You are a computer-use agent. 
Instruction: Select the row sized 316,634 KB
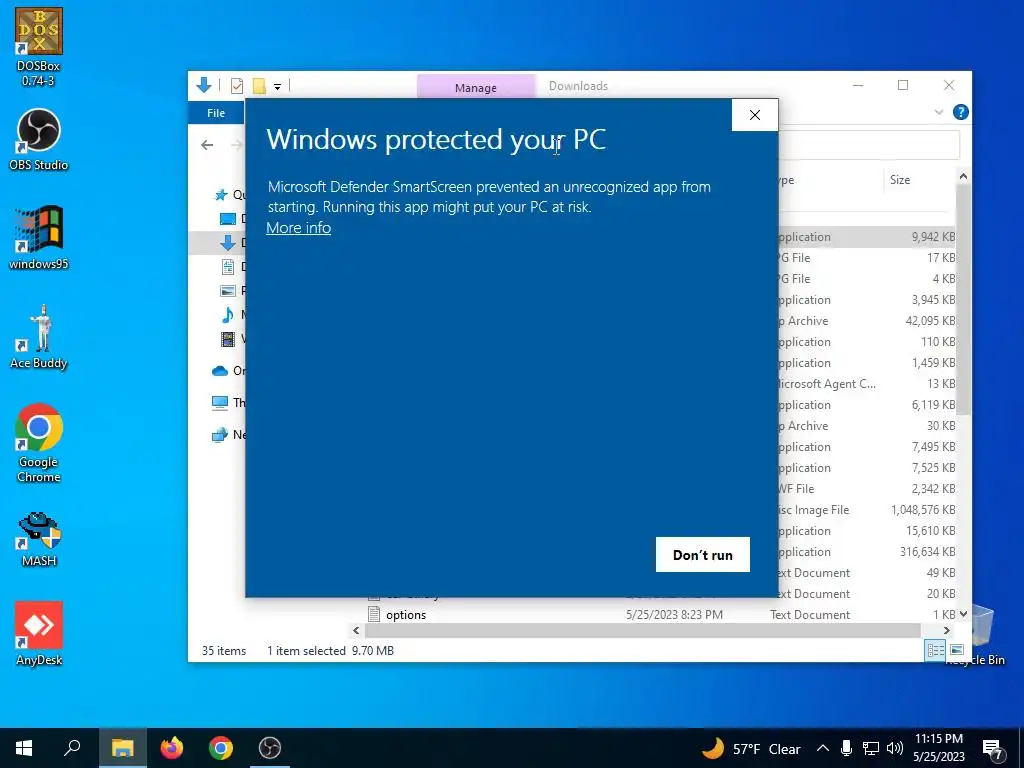tap(867, 552)
